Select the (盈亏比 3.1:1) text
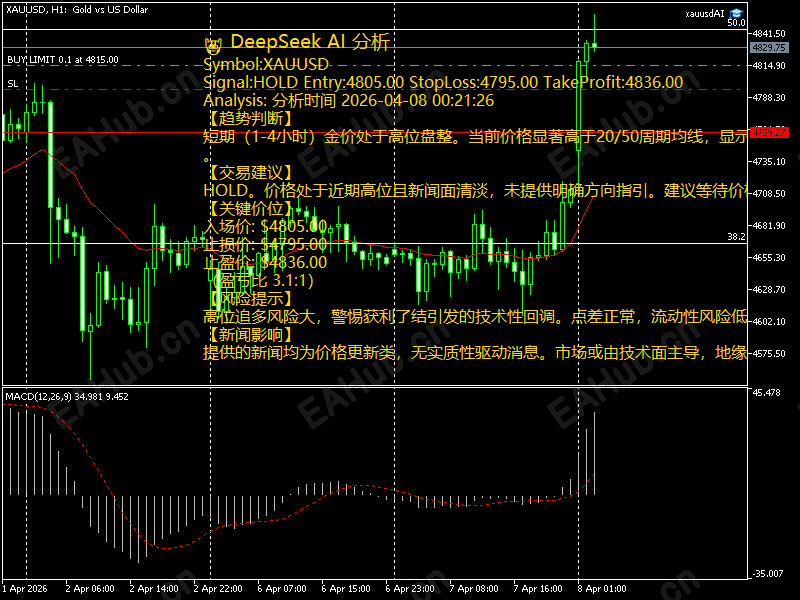Image resolution: width=800 pixels, height=600 pixels. [263, 280]
